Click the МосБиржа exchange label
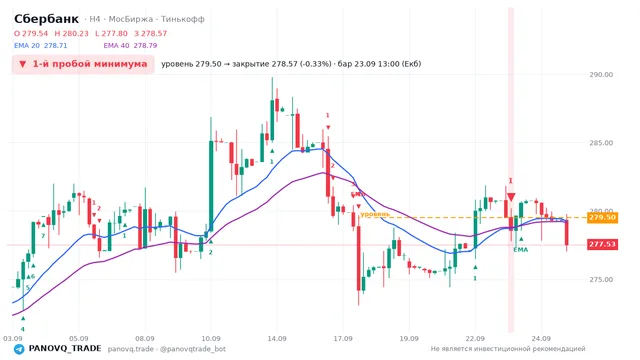Screen dimensions: 640x360 click(x=131, y=19)
